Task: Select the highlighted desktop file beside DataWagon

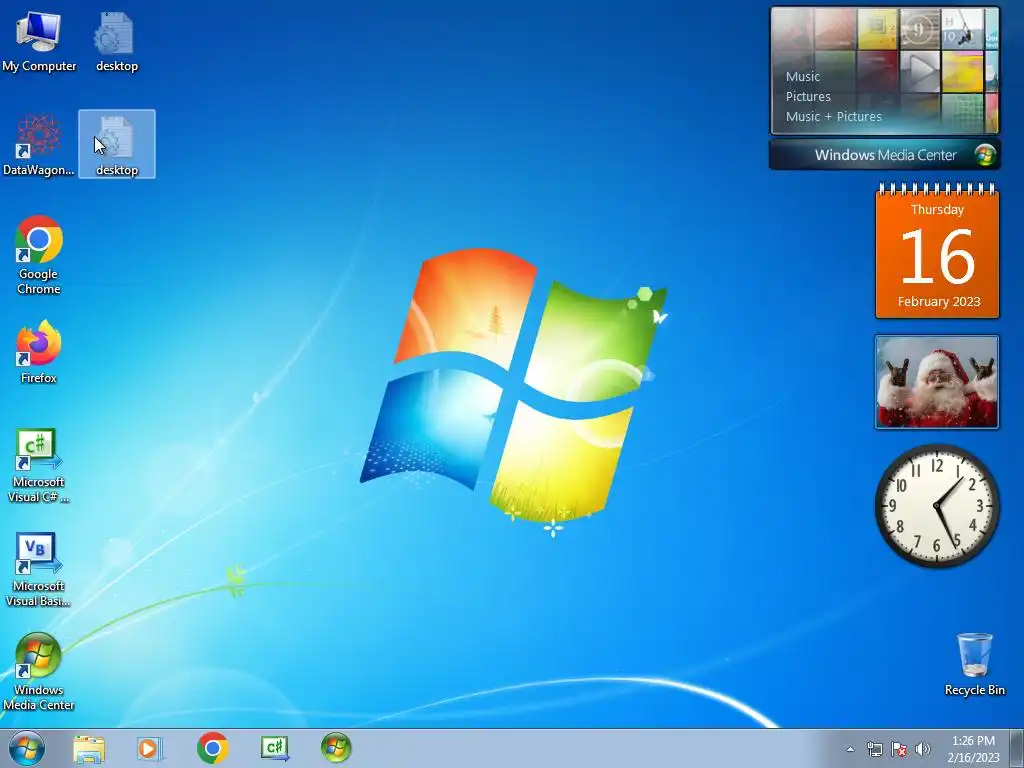Action: tap(117, 144)
